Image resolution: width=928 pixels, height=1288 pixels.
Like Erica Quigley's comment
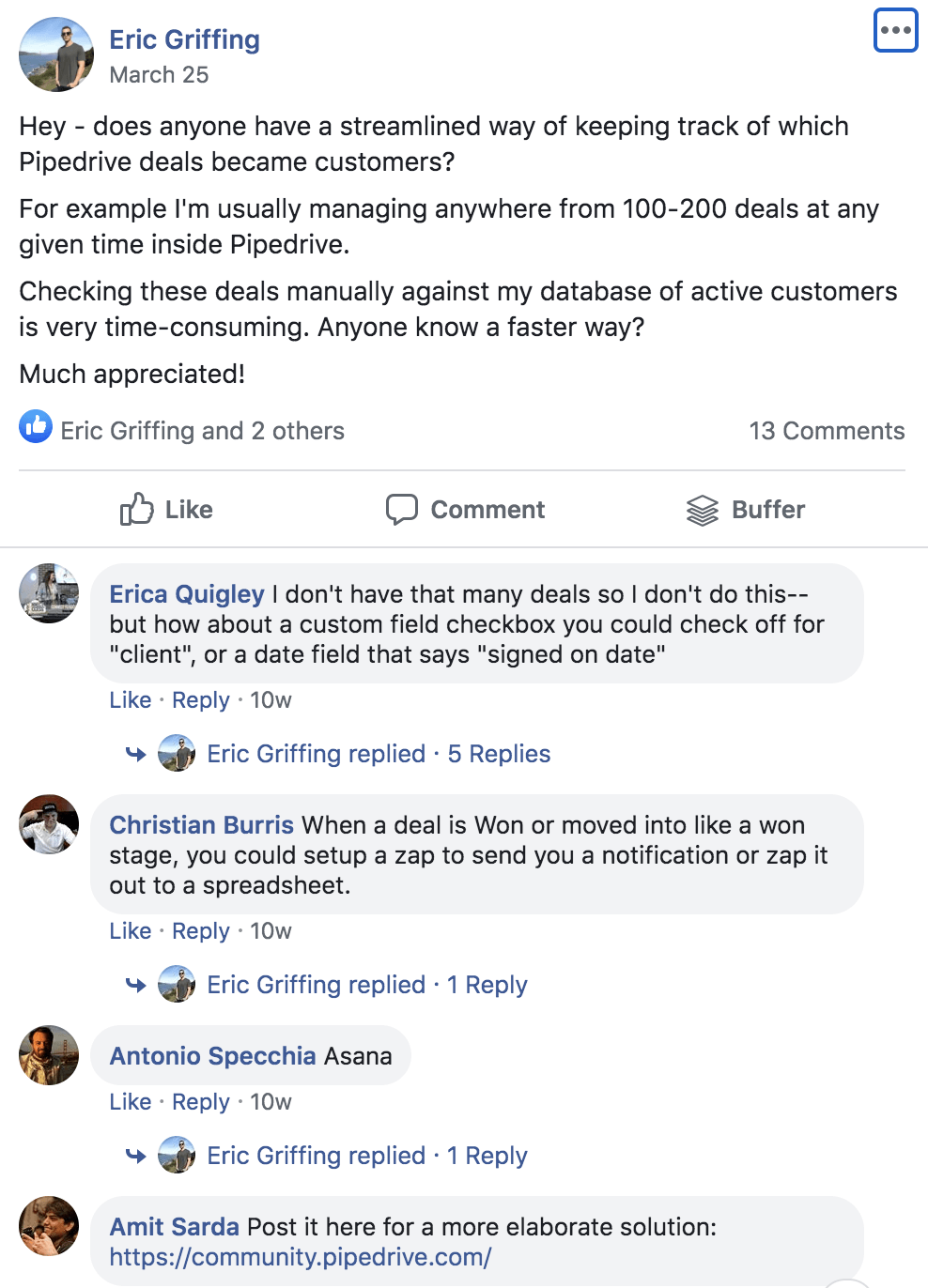pos(130,700)
